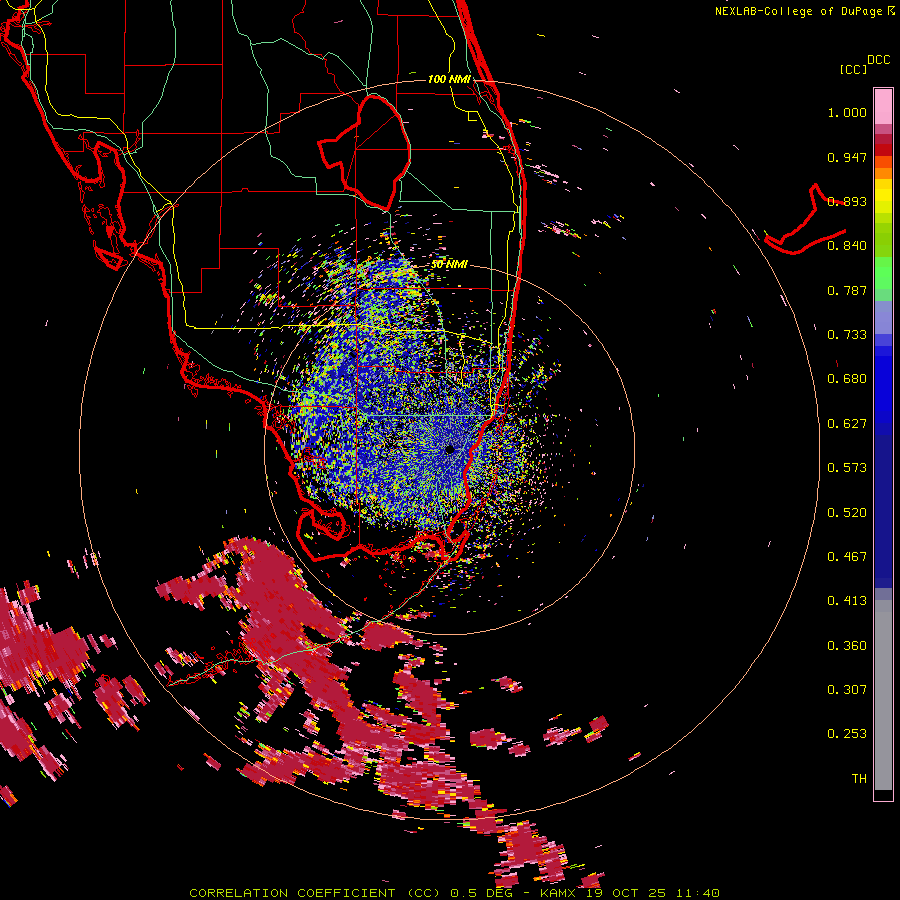Pick the bright green band above 0.787
This screenshot has height=900, width=900.
(883, 273)
